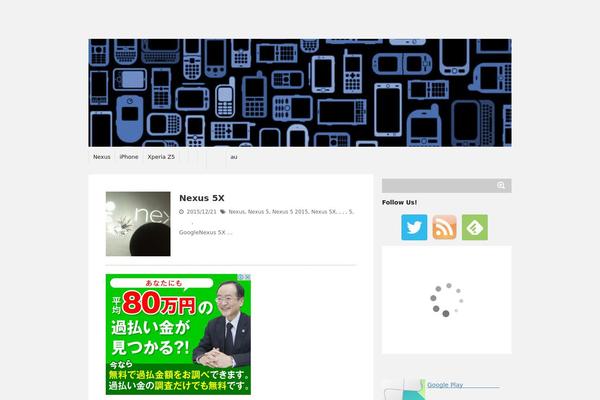Close the ad with its X icon
Image resolution: width=600 pixels, height=400 pixels.
click(x=248, y=276)
